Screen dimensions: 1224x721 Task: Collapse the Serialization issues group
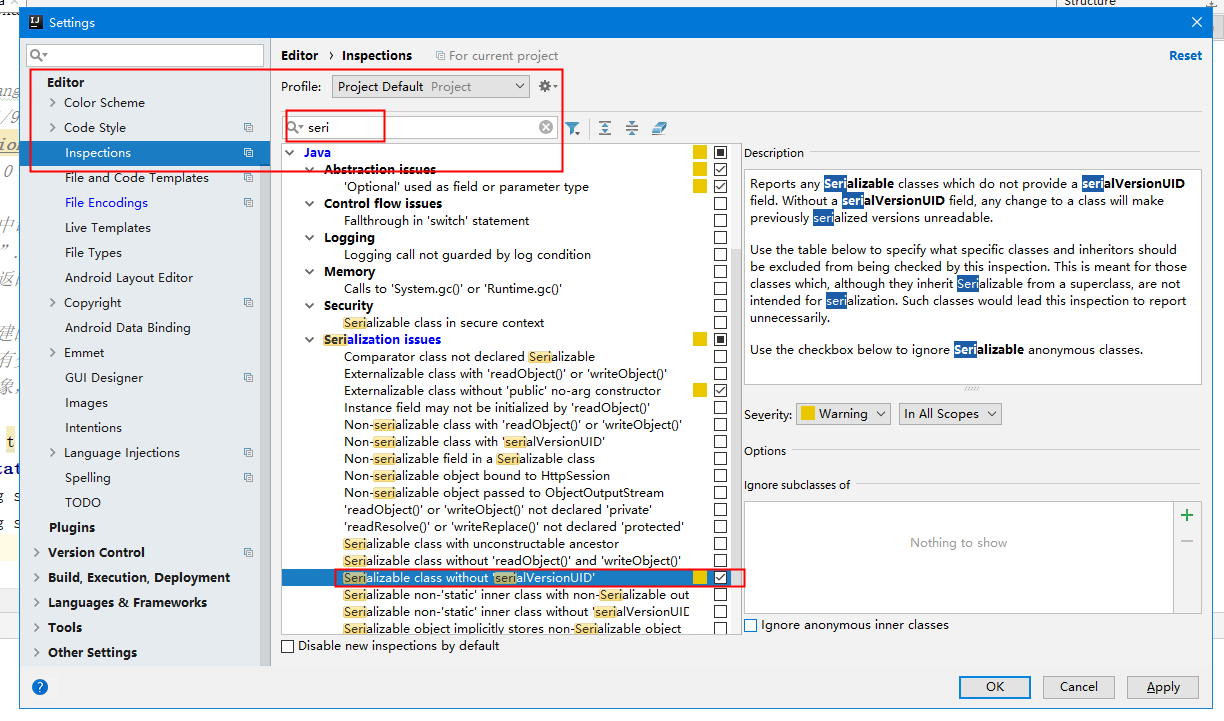311,340
